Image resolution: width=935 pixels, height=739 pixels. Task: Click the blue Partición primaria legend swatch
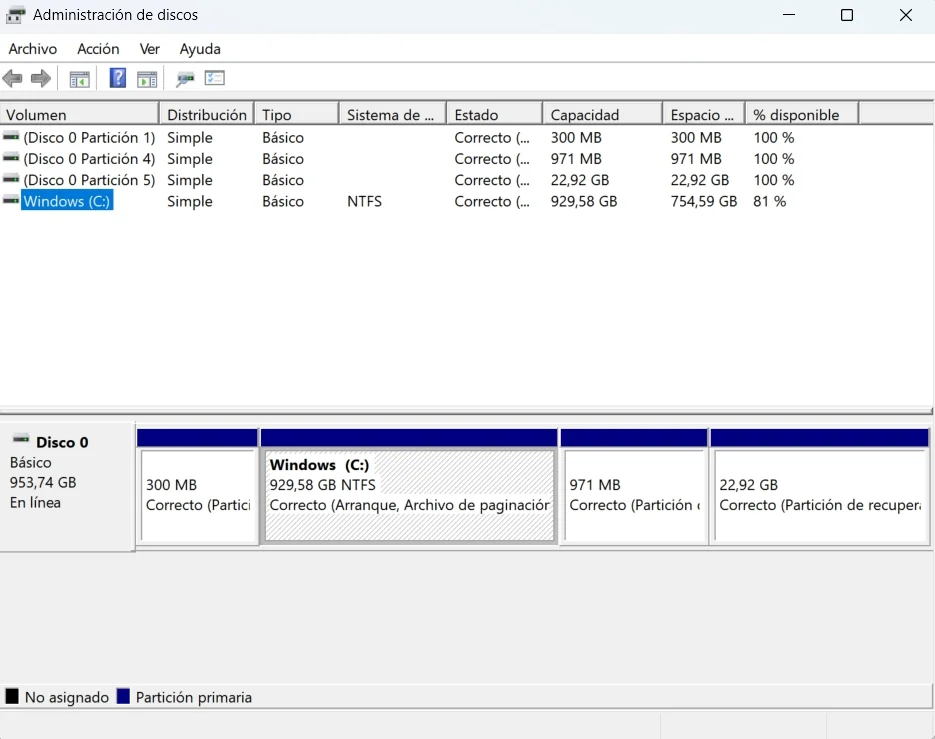pos(123,696)
